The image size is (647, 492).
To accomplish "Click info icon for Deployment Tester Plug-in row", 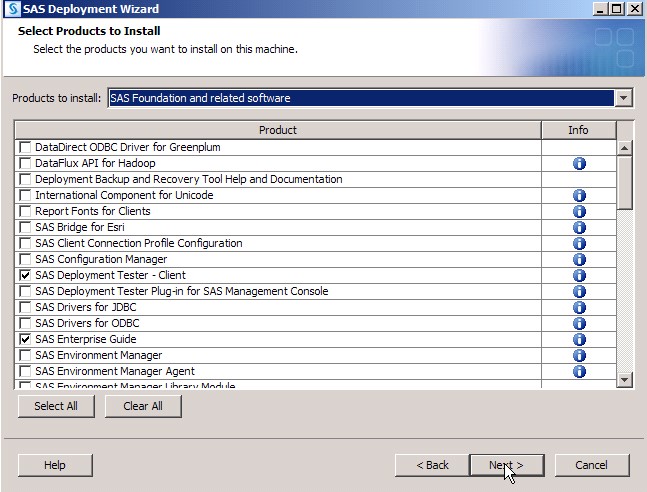I will coord(579,291).
